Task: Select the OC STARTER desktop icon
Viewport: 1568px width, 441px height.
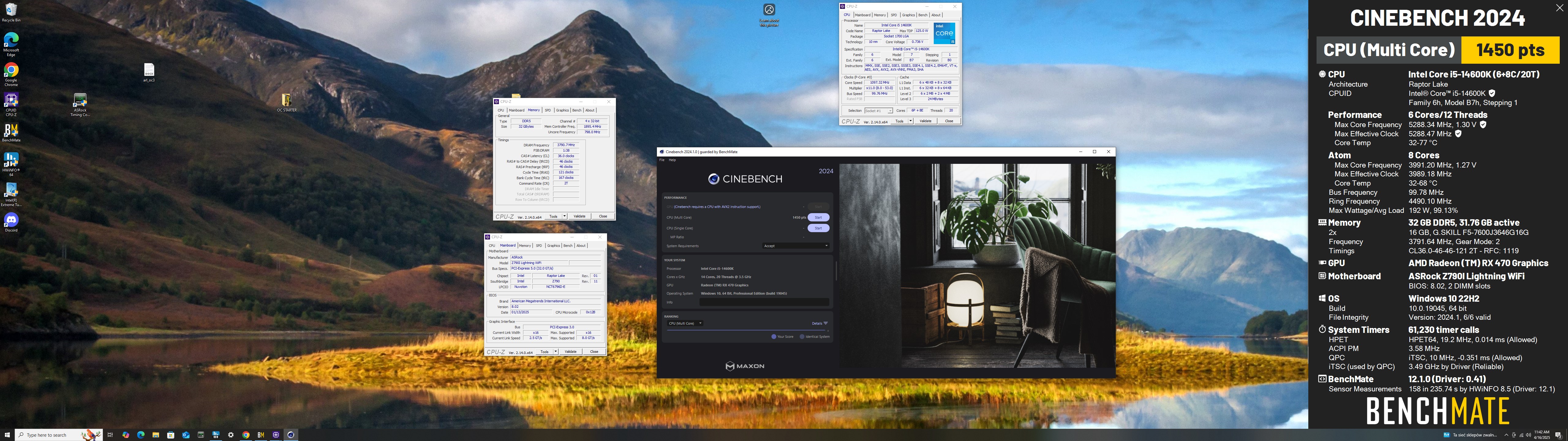Action: click(287, 102)
